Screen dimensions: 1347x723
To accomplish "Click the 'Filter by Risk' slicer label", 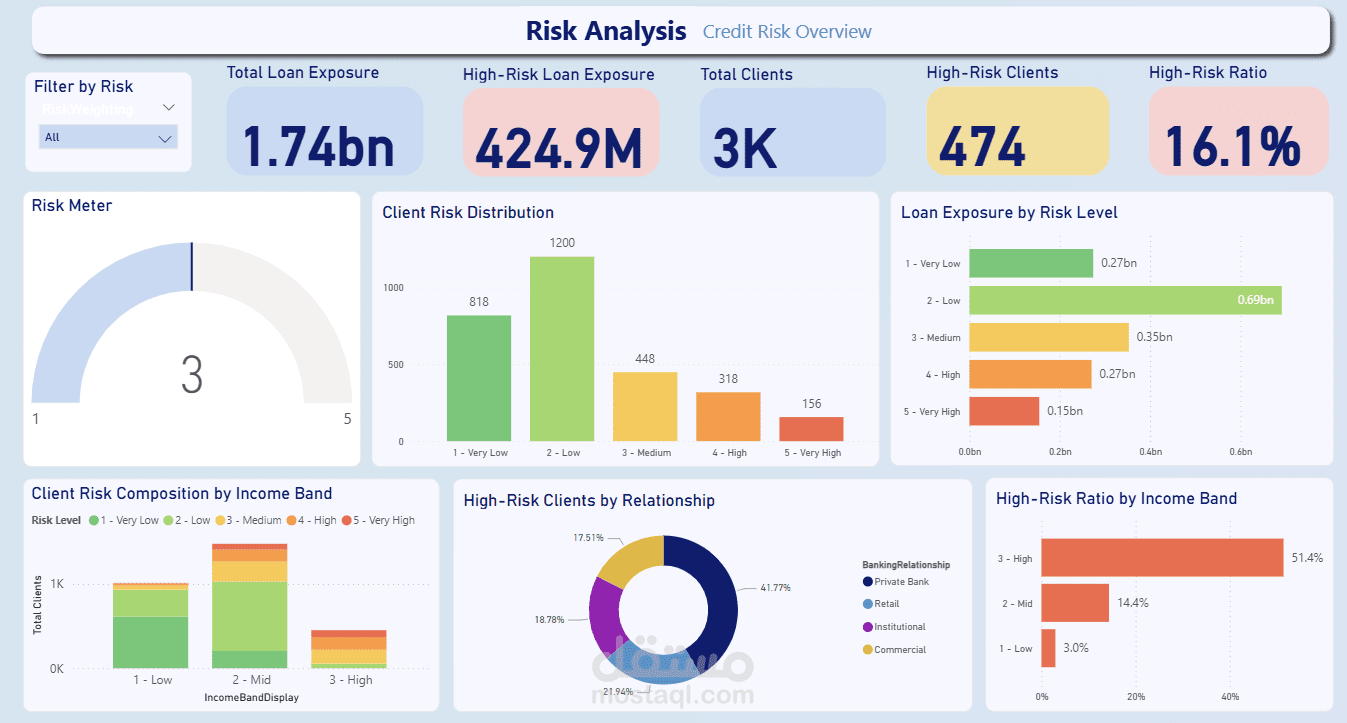I will click(83, 86).
